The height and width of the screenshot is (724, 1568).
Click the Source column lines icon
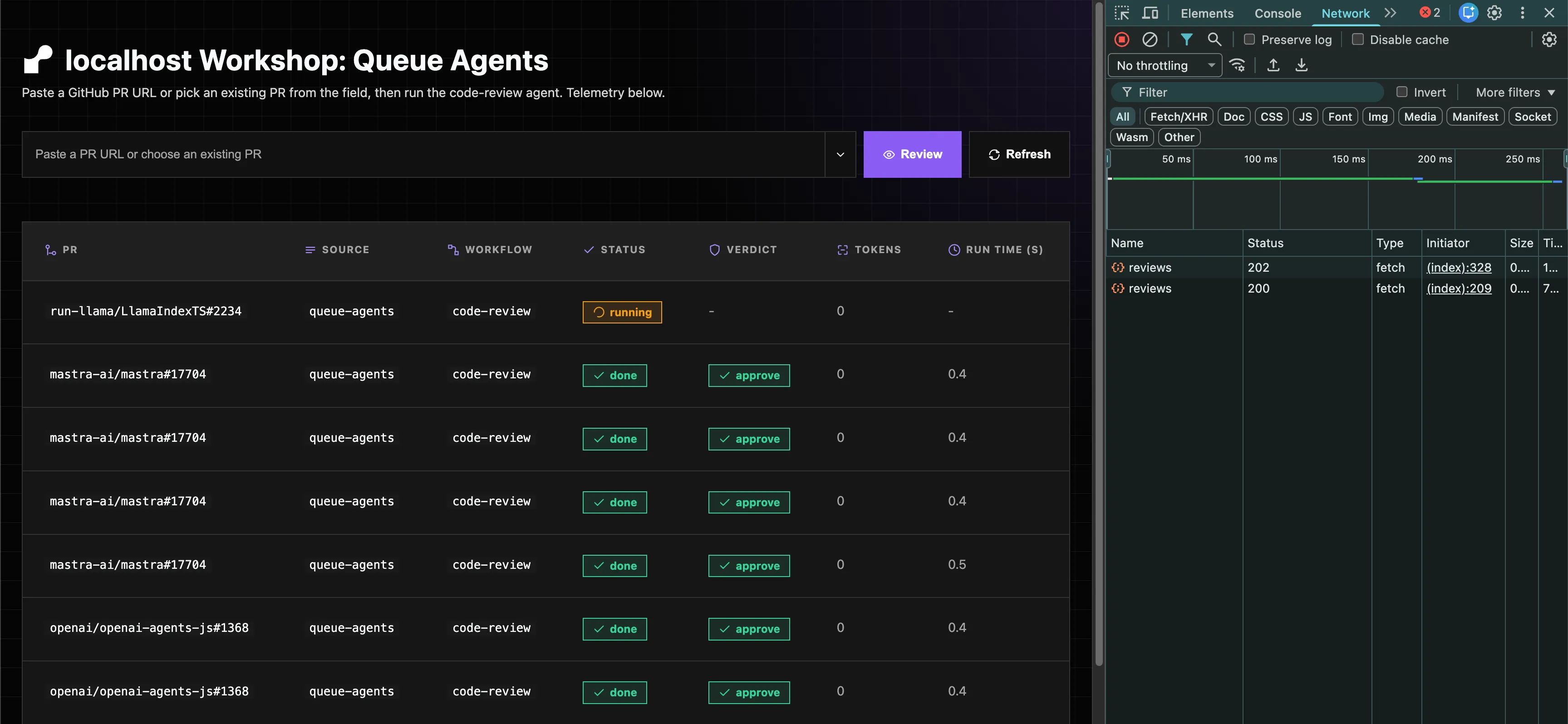pyautogui.click(x=310, y=250)
